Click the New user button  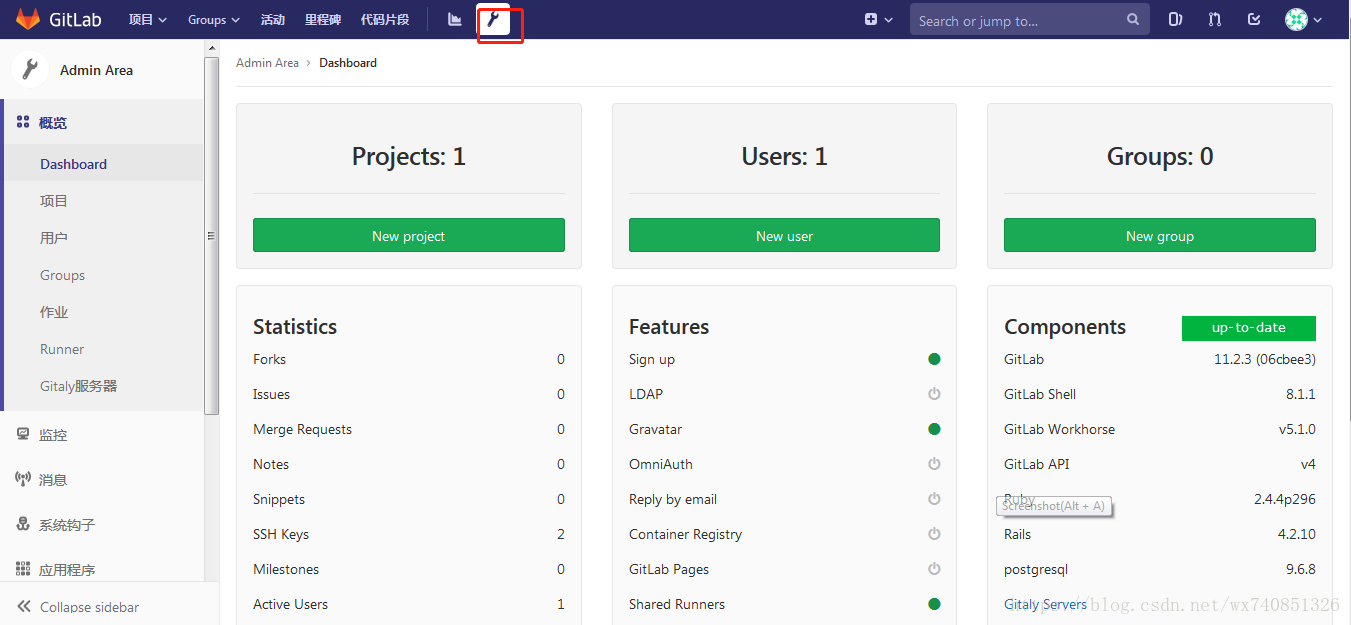pyautogui.click(x=784, y=235)
